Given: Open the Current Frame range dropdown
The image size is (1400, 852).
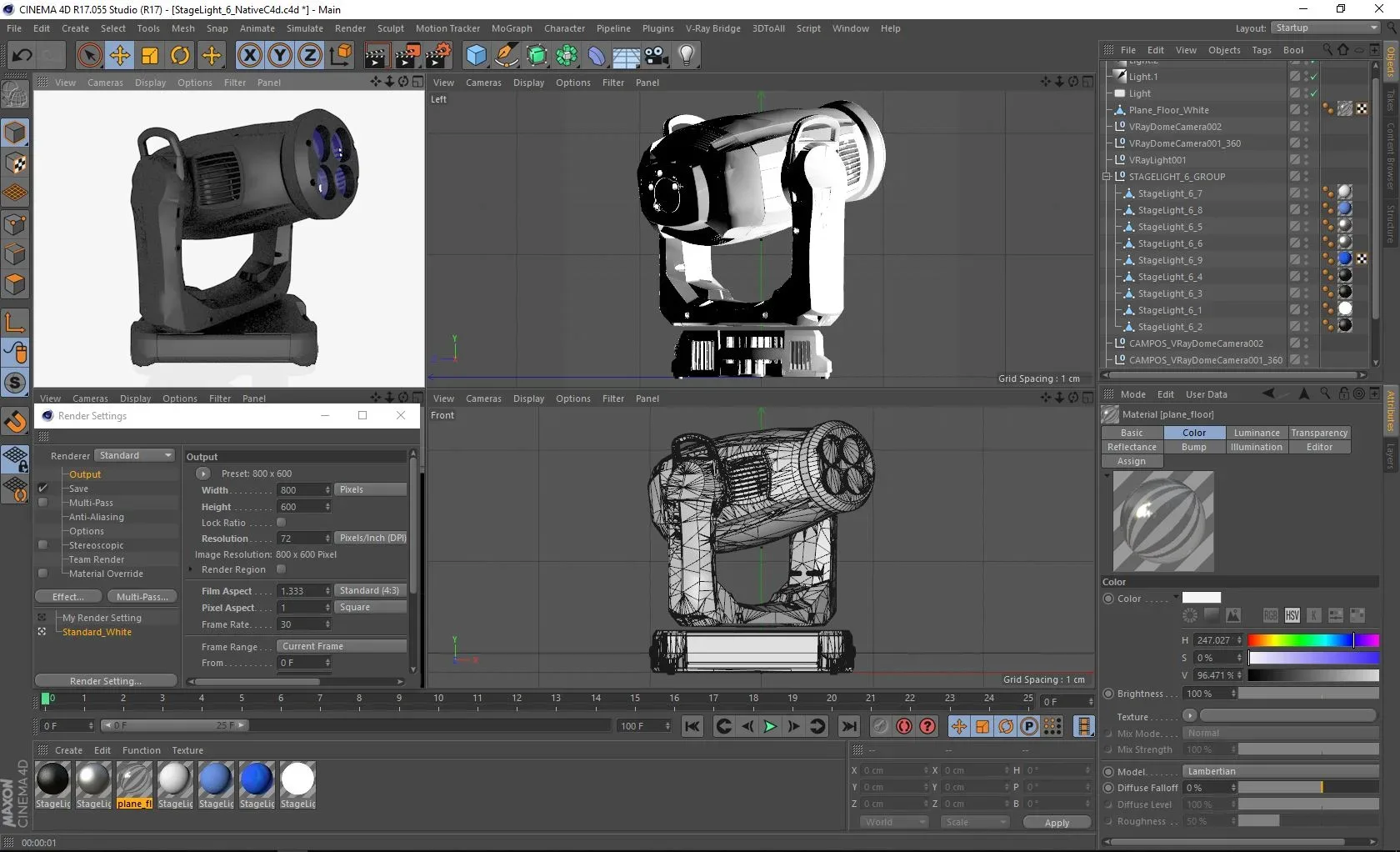Looking at the screenshot, I should (x=342, y=646).
